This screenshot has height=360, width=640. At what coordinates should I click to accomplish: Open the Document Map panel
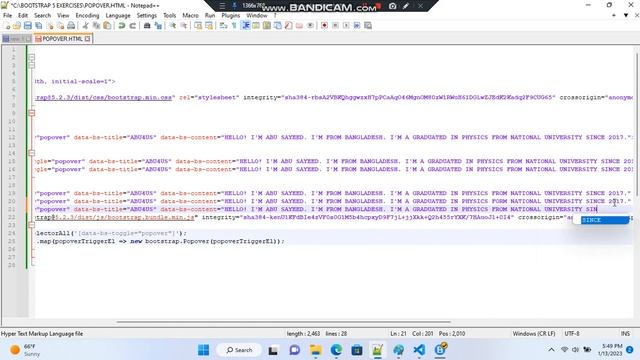pos(267,26)
